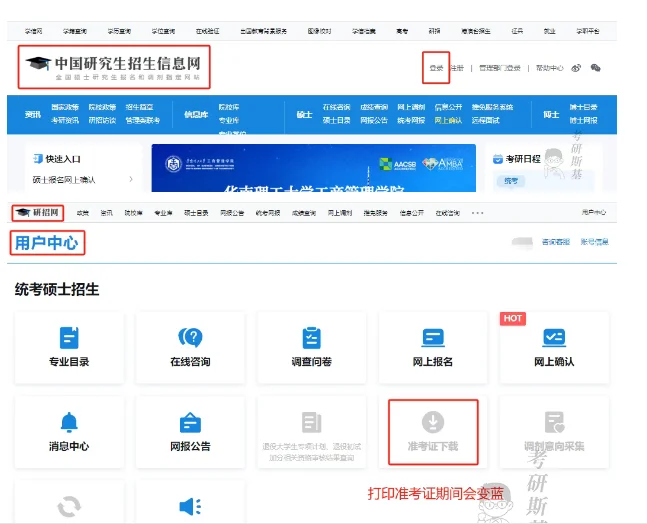Open the 网上确认 card marked HOT
This screenshot has height=524, width=647.
(554, 348)
